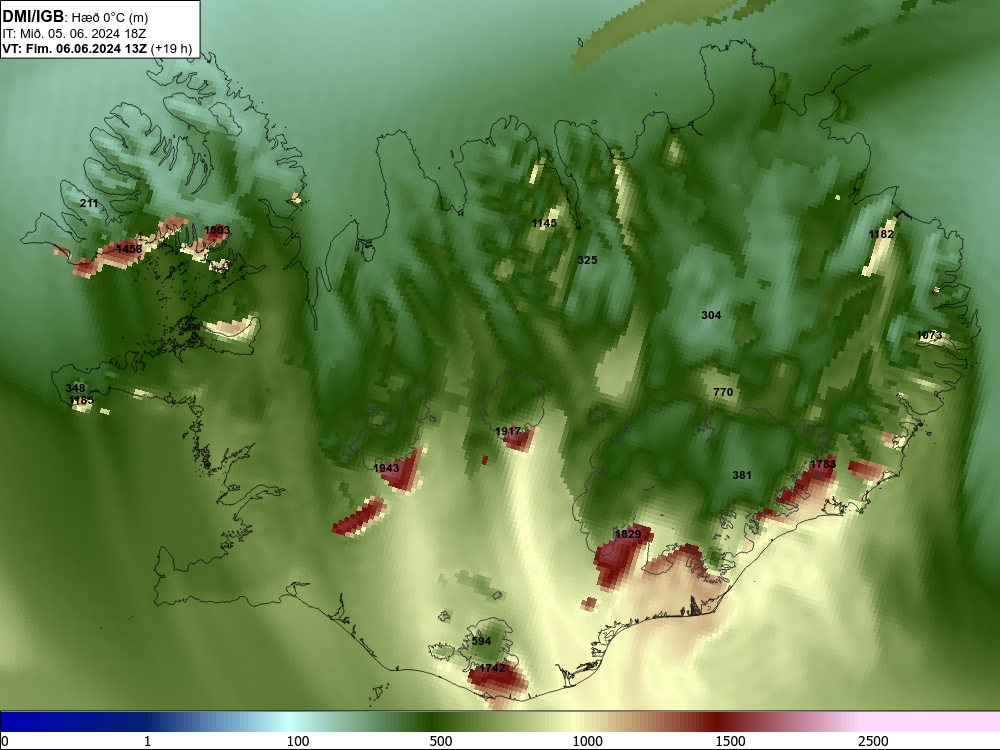Click the DMI/IGB title text
Image resolution: width=1000 pixels, height=750 pixels.
[33, 17]
